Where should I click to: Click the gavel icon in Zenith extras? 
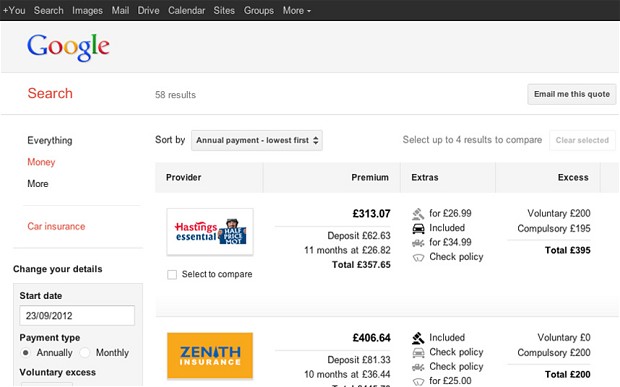click(x=418, y=338)
